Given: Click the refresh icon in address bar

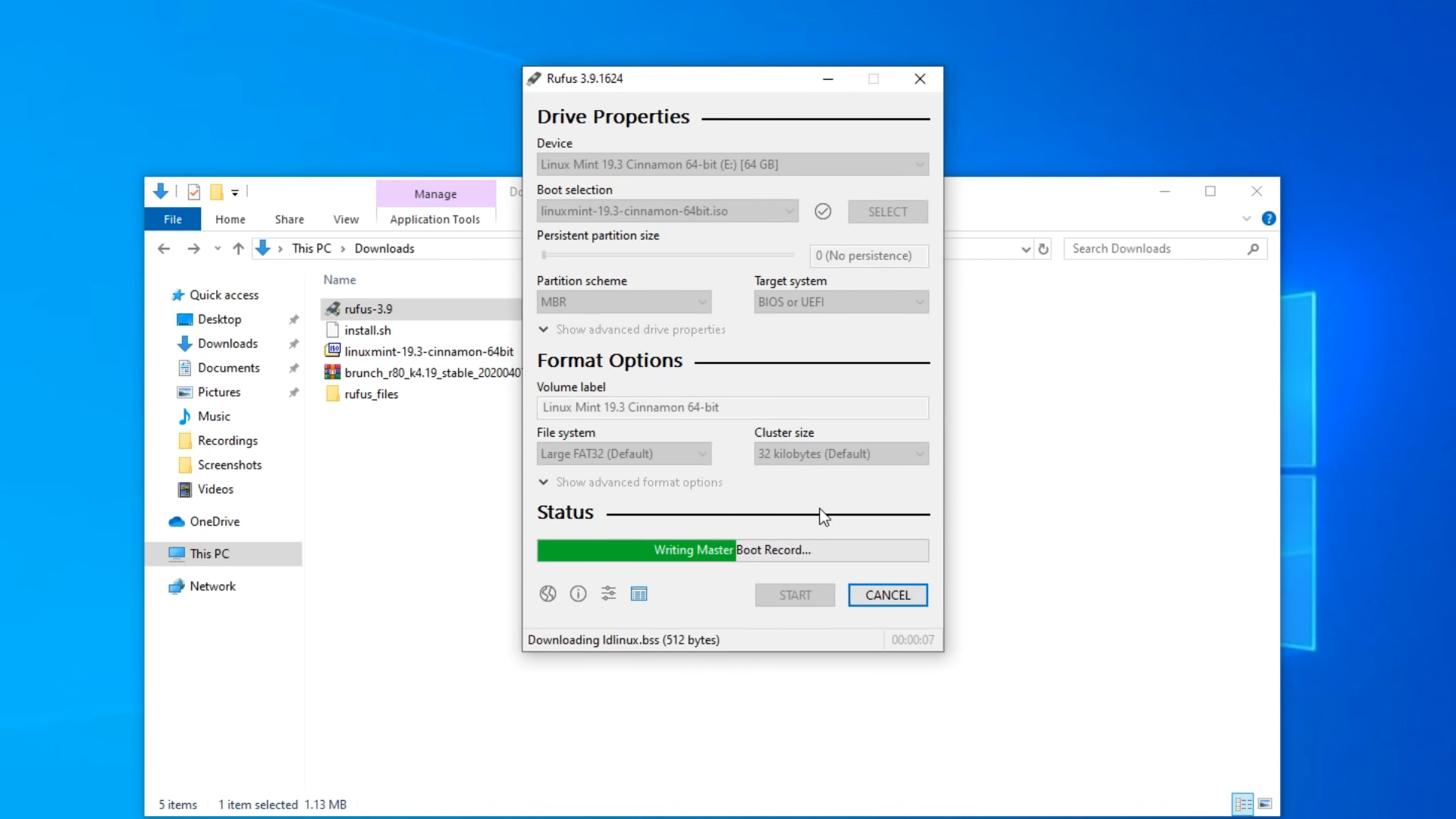Looking at the screenshot, I should [1043, 249].
